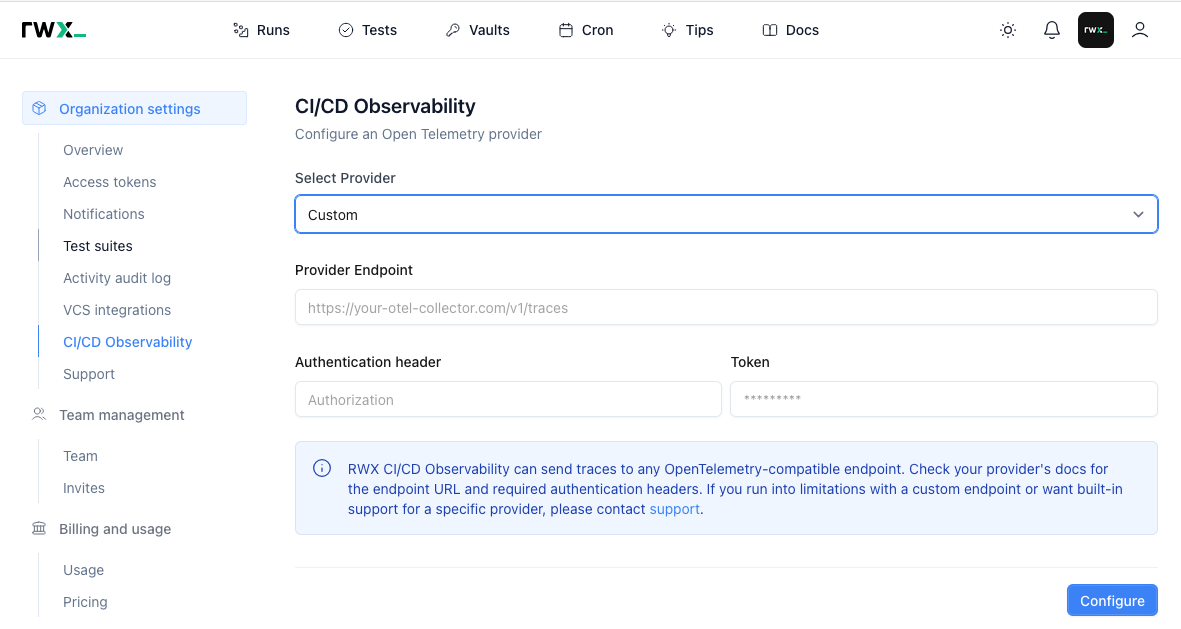The image size is (1181, 629).
Task: Open notifications via the bell icon
Action: click(1051, 30)
